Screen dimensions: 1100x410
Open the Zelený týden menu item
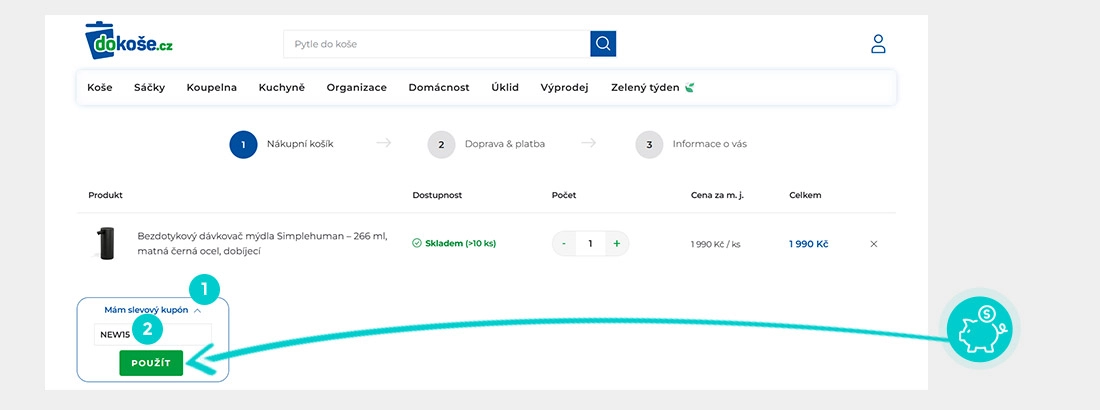coord(652,88)
